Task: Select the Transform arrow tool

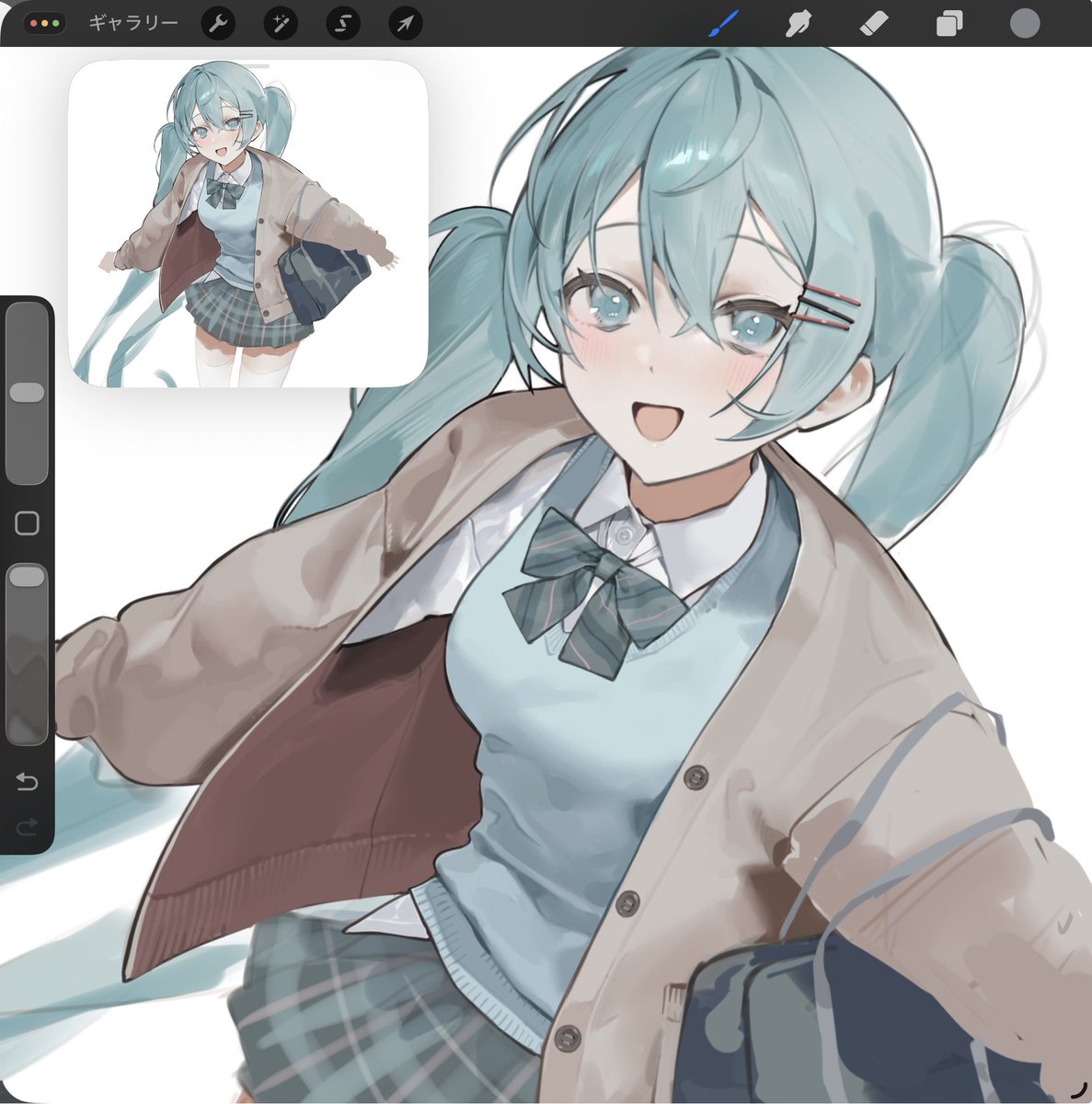Action: click(x=406, y=24)
